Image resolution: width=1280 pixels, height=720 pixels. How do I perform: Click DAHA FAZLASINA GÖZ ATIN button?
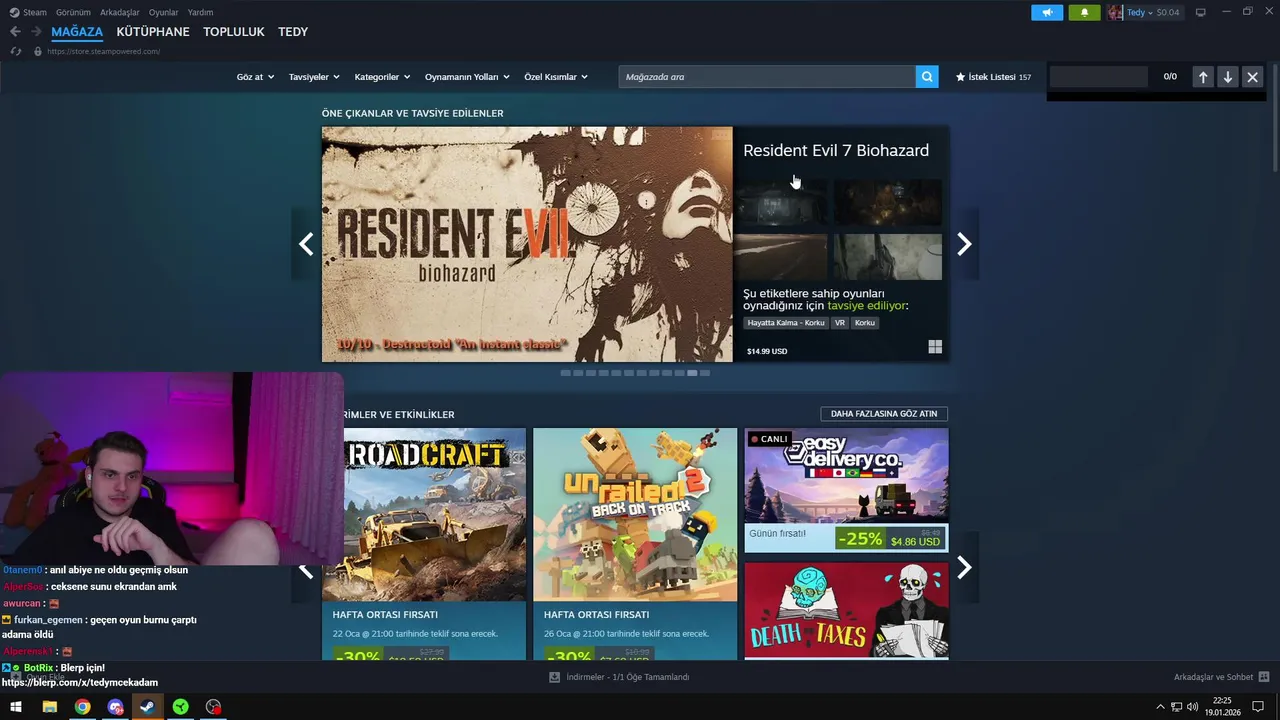point(884,414)
